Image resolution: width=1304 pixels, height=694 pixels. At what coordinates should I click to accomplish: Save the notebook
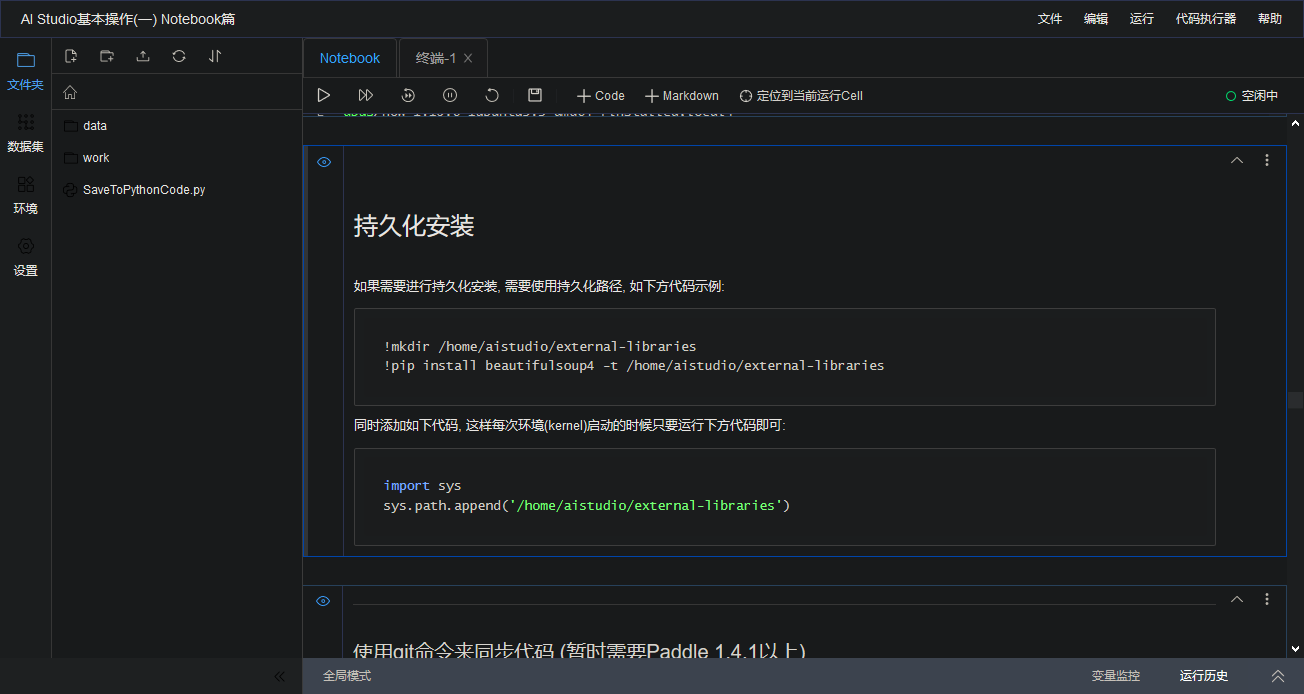click(x=535, y=95)
